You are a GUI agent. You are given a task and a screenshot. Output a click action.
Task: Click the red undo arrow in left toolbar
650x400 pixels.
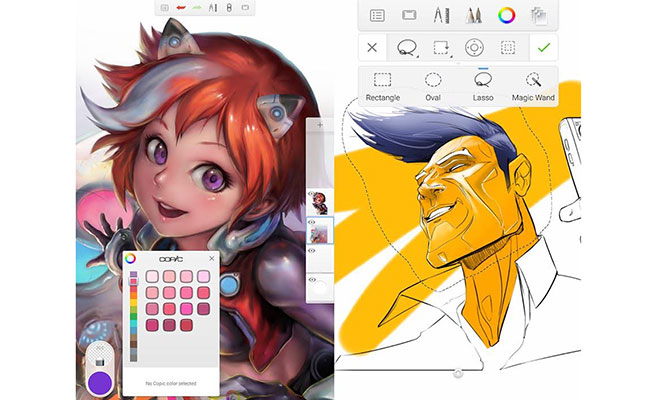pyautogui.click(x=180, y=7)
